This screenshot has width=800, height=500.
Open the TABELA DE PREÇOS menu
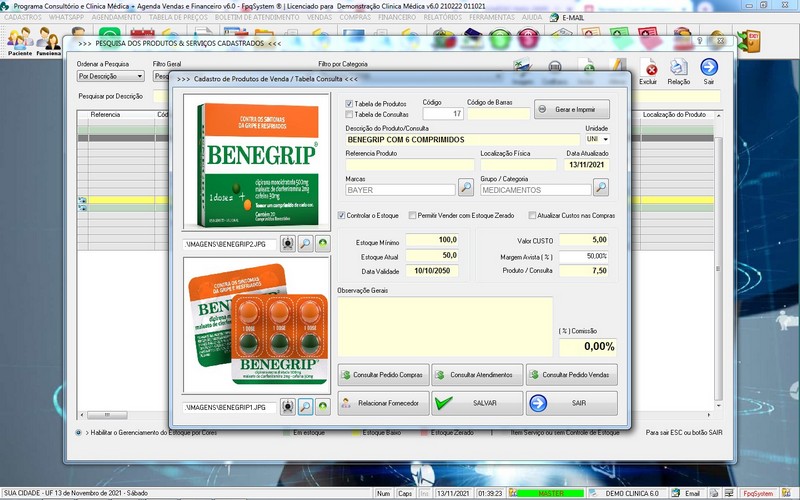(178, 17)
